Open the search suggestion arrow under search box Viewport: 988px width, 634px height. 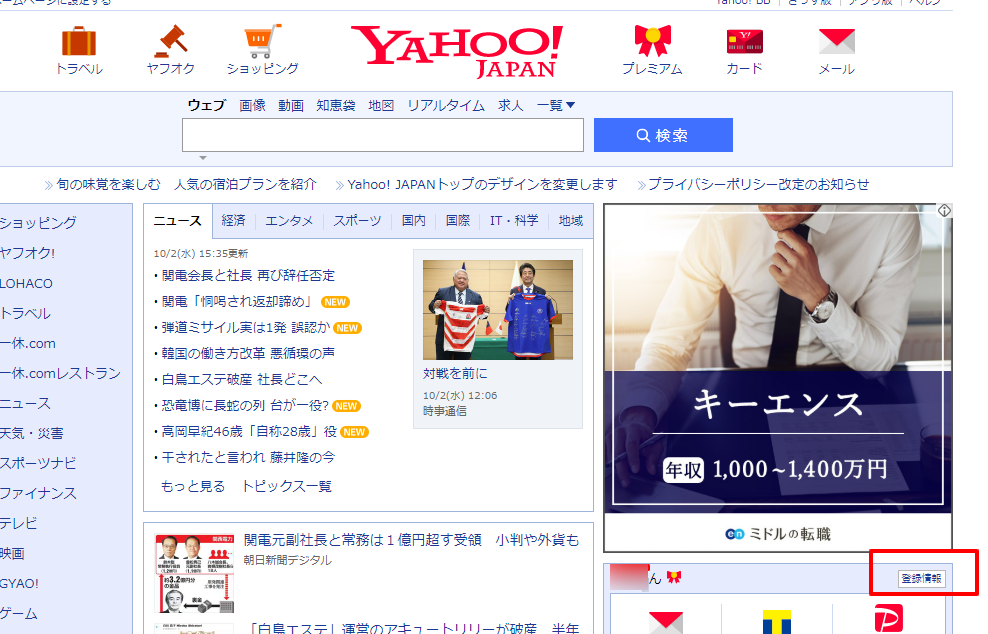pos(203,158)
